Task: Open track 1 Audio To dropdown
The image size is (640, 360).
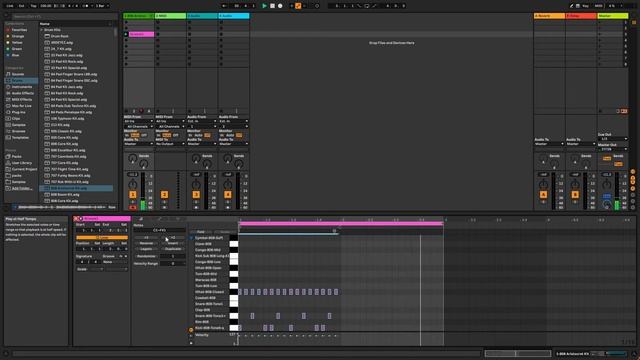Action: pos(139,144)
